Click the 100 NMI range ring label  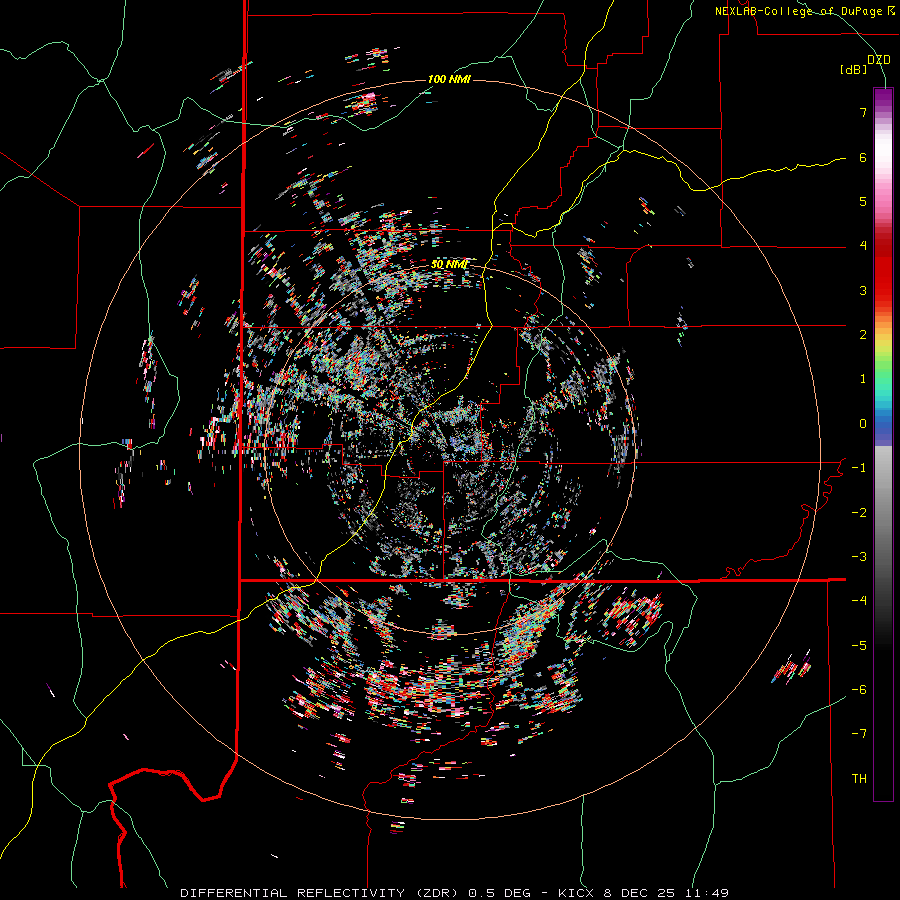(x=449, y=79)
